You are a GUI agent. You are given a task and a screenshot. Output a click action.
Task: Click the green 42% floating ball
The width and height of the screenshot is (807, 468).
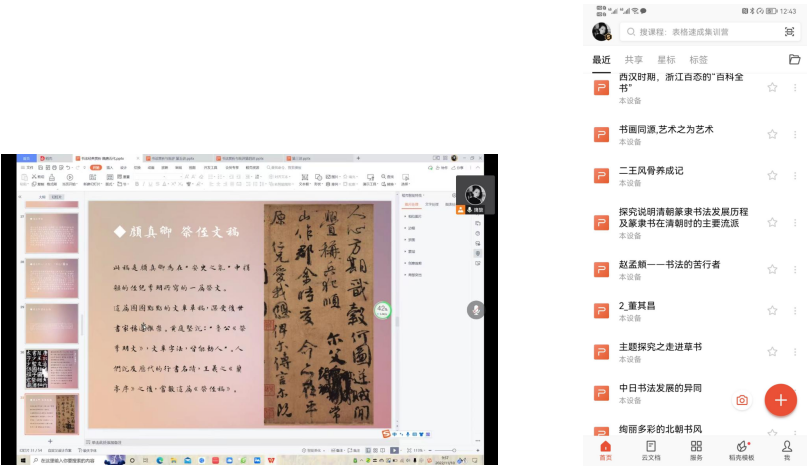pos(382,310)
